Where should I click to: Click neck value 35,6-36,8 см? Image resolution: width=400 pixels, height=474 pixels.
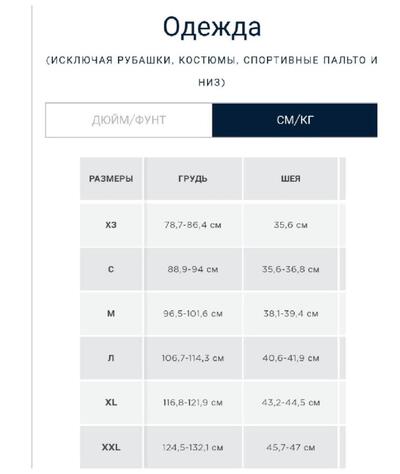(x=291, y=269)
